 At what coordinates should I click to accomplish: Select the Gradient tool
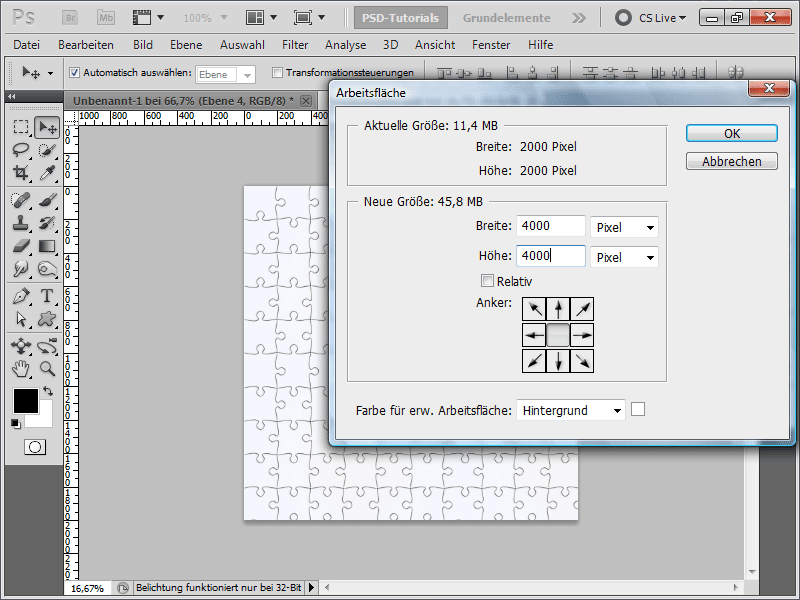coord(47,246)
